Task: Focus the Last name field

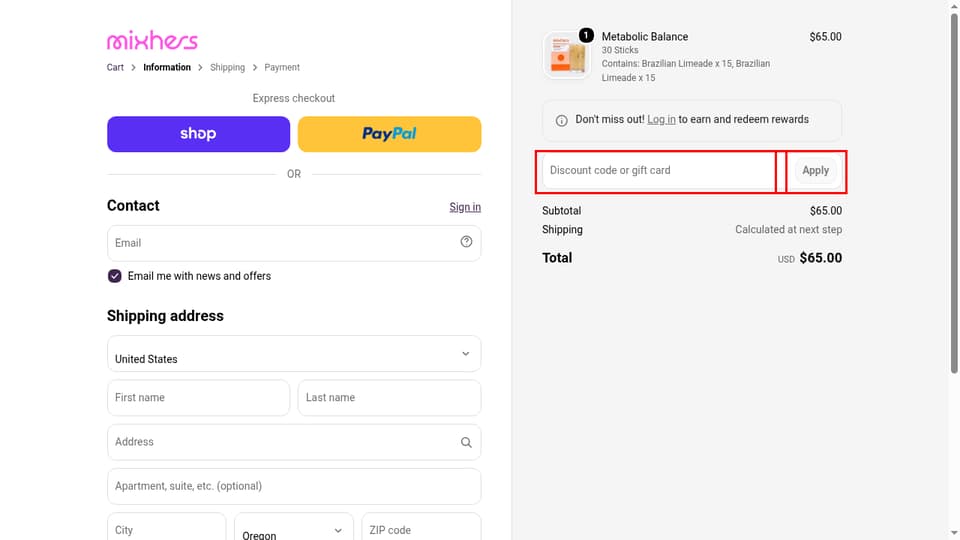Action: click(x=389, y=398)
